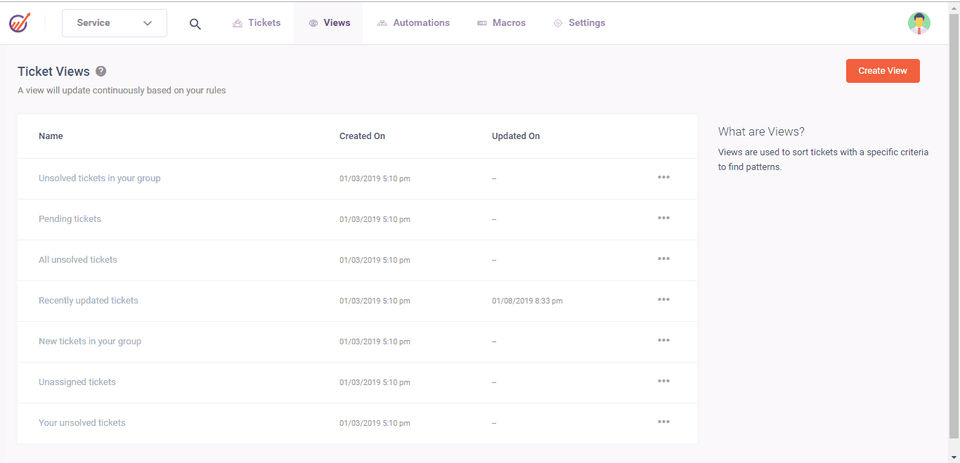The width and height of the screenshot is (960, 463).
Task: Open the Pending tickets view link
Action: click(x=70, y=219)
